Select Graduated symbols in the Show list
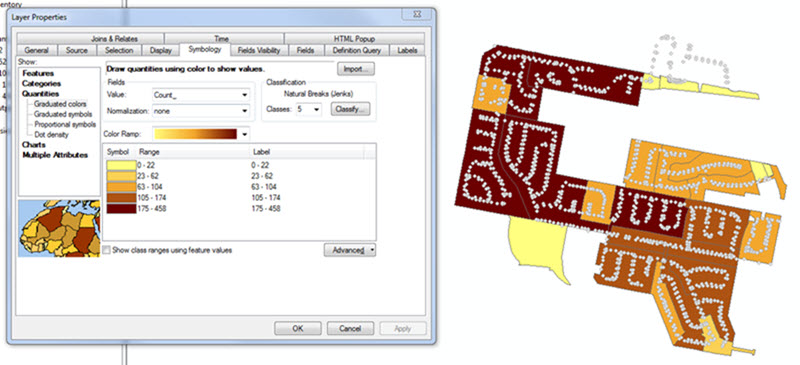The width and height of the screenshot is (800, 365). [63, 114]
